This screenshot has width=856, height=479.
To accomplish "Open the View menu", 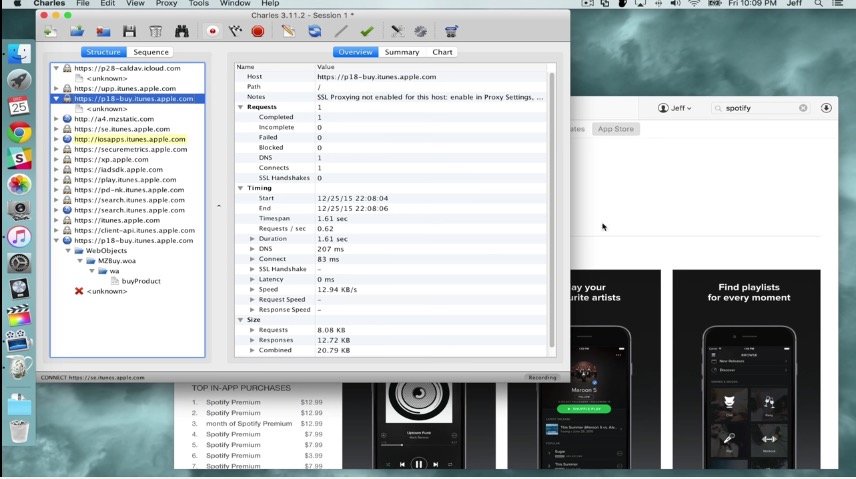I will (x=135, y=3).
